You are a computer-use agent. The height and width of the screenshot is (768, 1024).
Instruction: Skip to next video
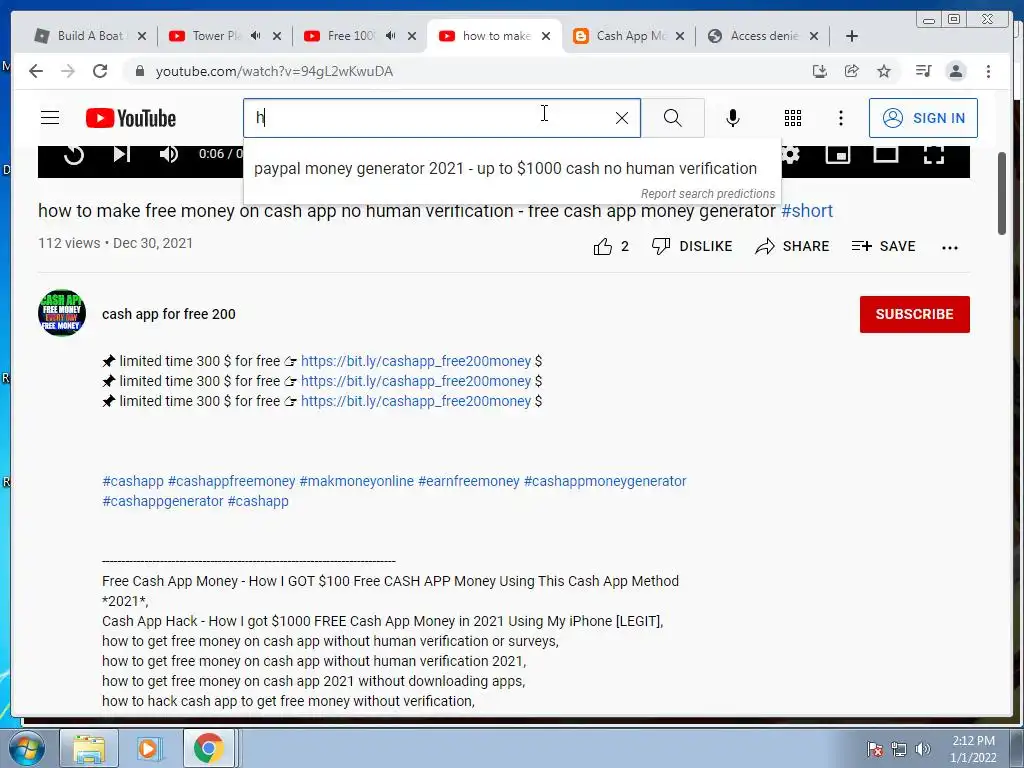(122, 154)
